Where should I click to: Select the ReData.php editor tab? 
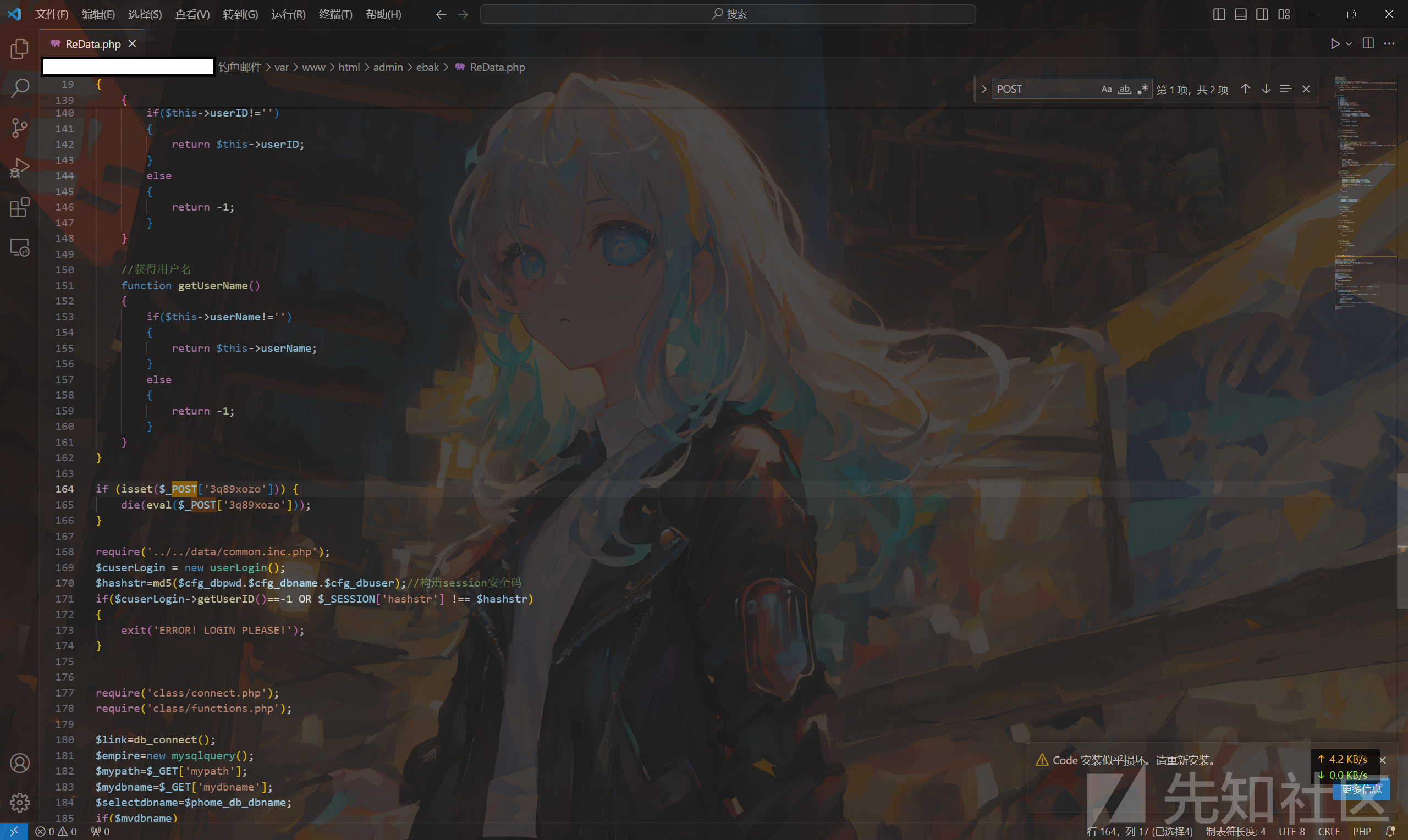click(92, 43)
